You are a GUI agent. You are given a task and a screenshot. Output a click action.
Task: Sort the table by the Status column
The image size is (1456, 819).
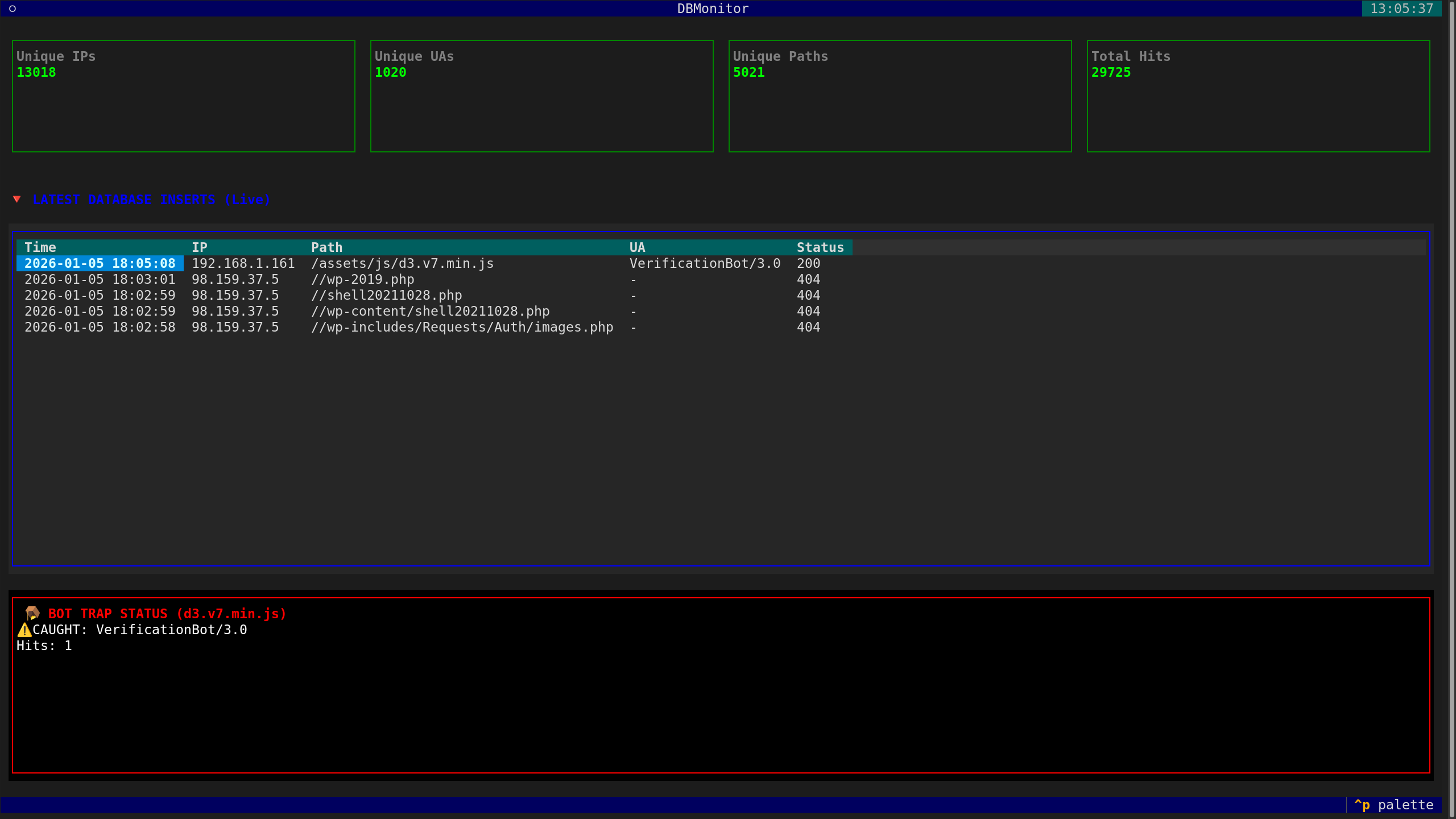820,247
